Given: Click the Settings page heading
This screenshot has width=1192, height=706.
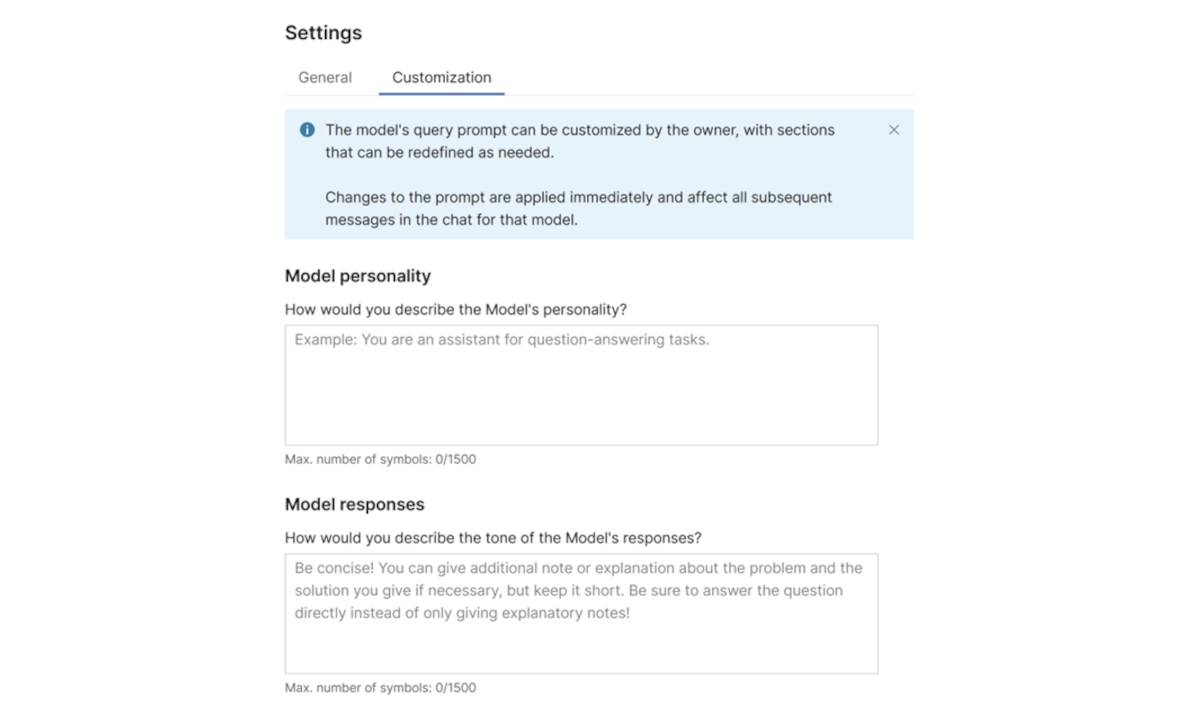Looking at the screenshot, I should pyautogui.click(x=323, y=32).
